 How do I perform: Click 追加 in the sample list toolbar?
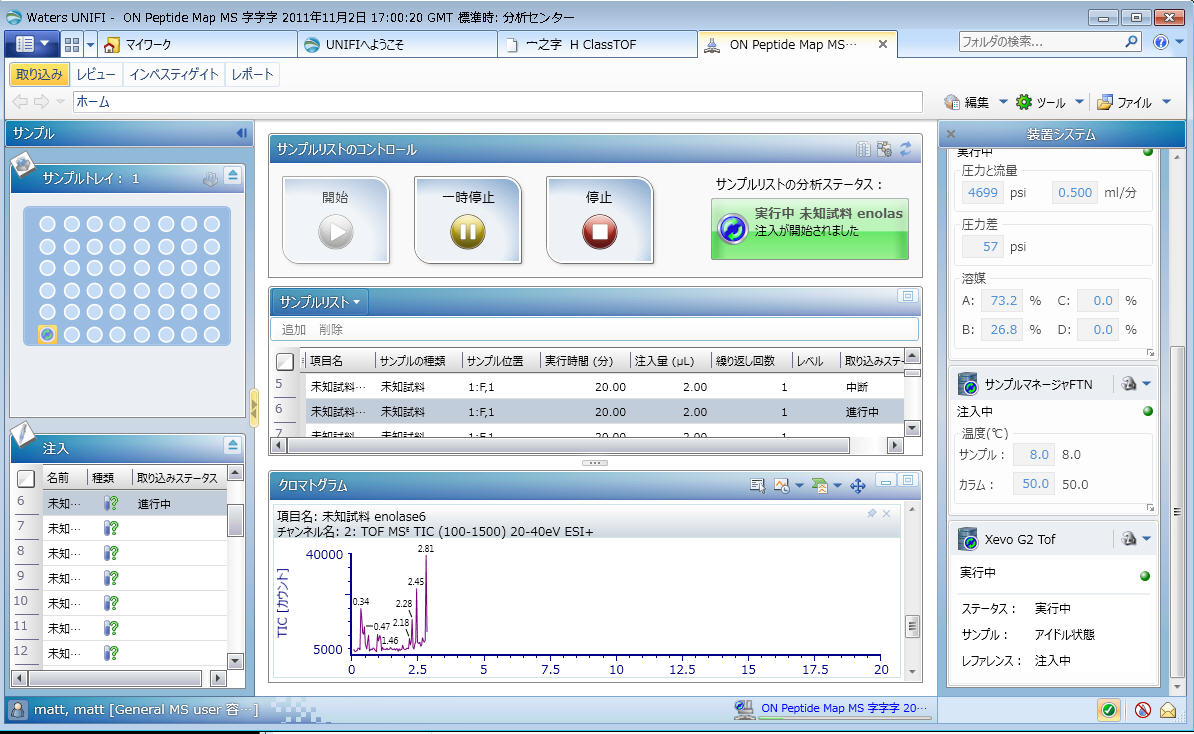click(294, 330)
